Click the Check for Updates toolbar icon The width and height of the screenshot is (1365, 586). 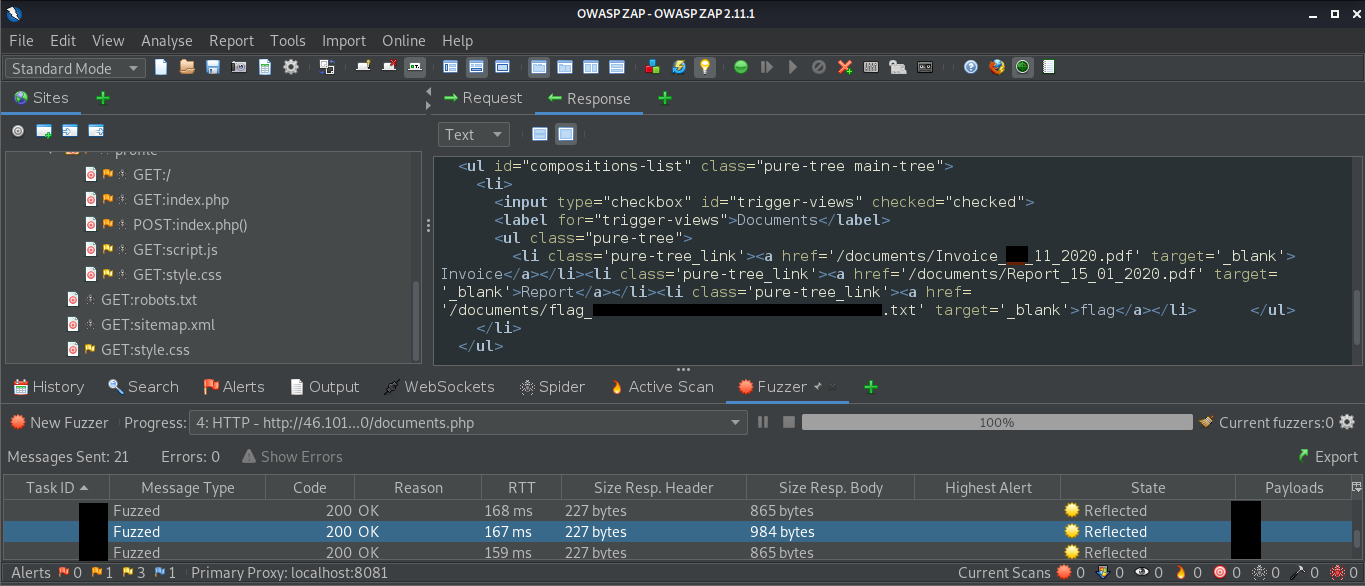[679, 67]
